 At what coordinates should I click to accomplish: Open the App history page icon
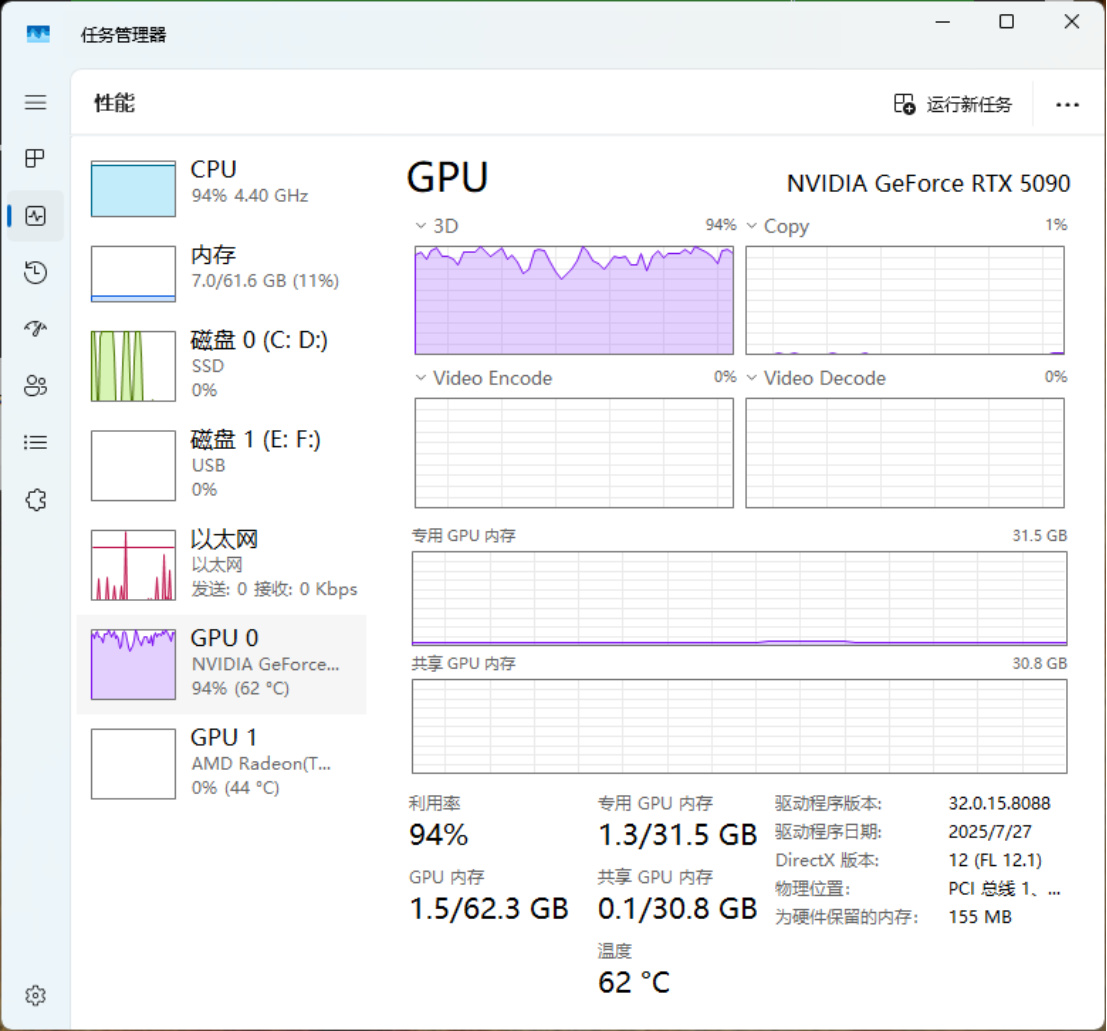tap(36, 273)
